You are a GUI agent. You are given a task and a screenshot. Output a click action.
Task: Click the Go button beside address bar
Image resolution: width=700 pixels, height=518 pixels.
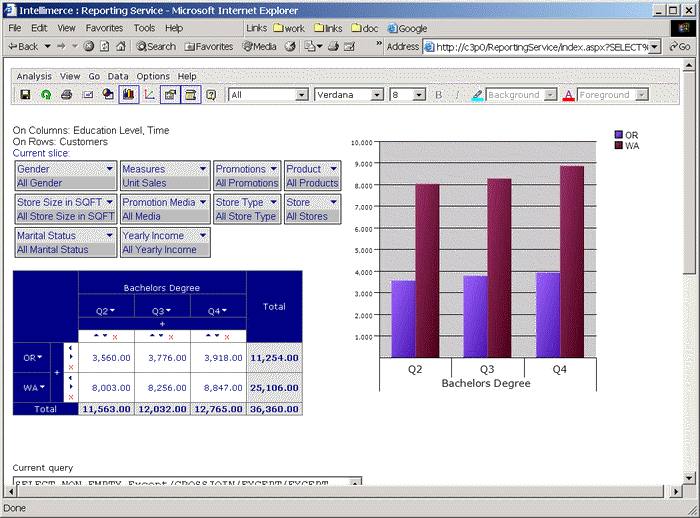coord(680,46)
